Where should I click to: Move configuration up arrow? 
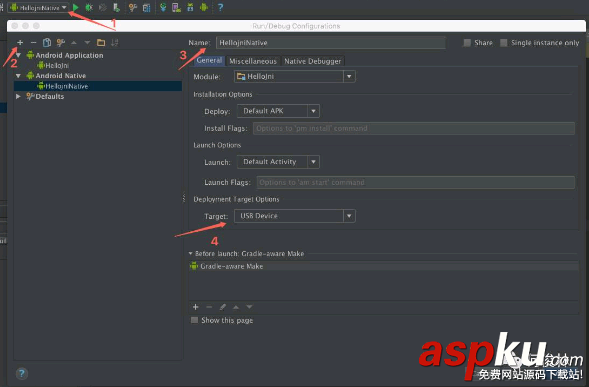[74, 42]
